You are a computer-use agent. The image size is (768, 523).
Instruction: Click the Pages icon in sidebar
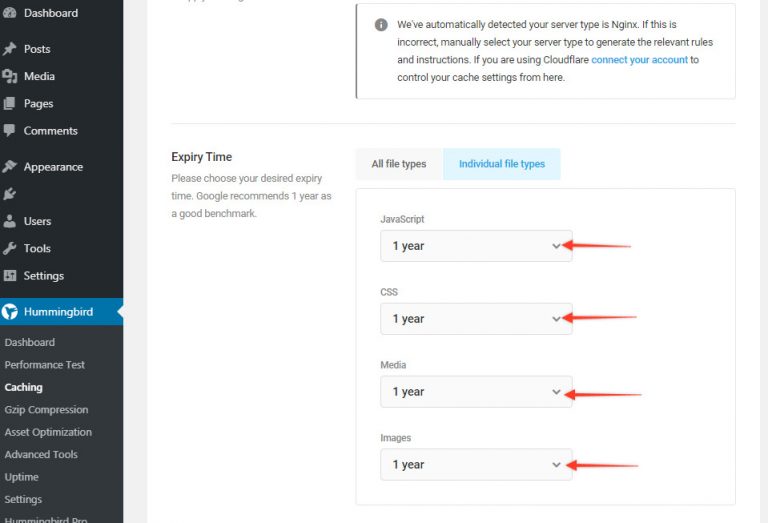click(9, 104)
